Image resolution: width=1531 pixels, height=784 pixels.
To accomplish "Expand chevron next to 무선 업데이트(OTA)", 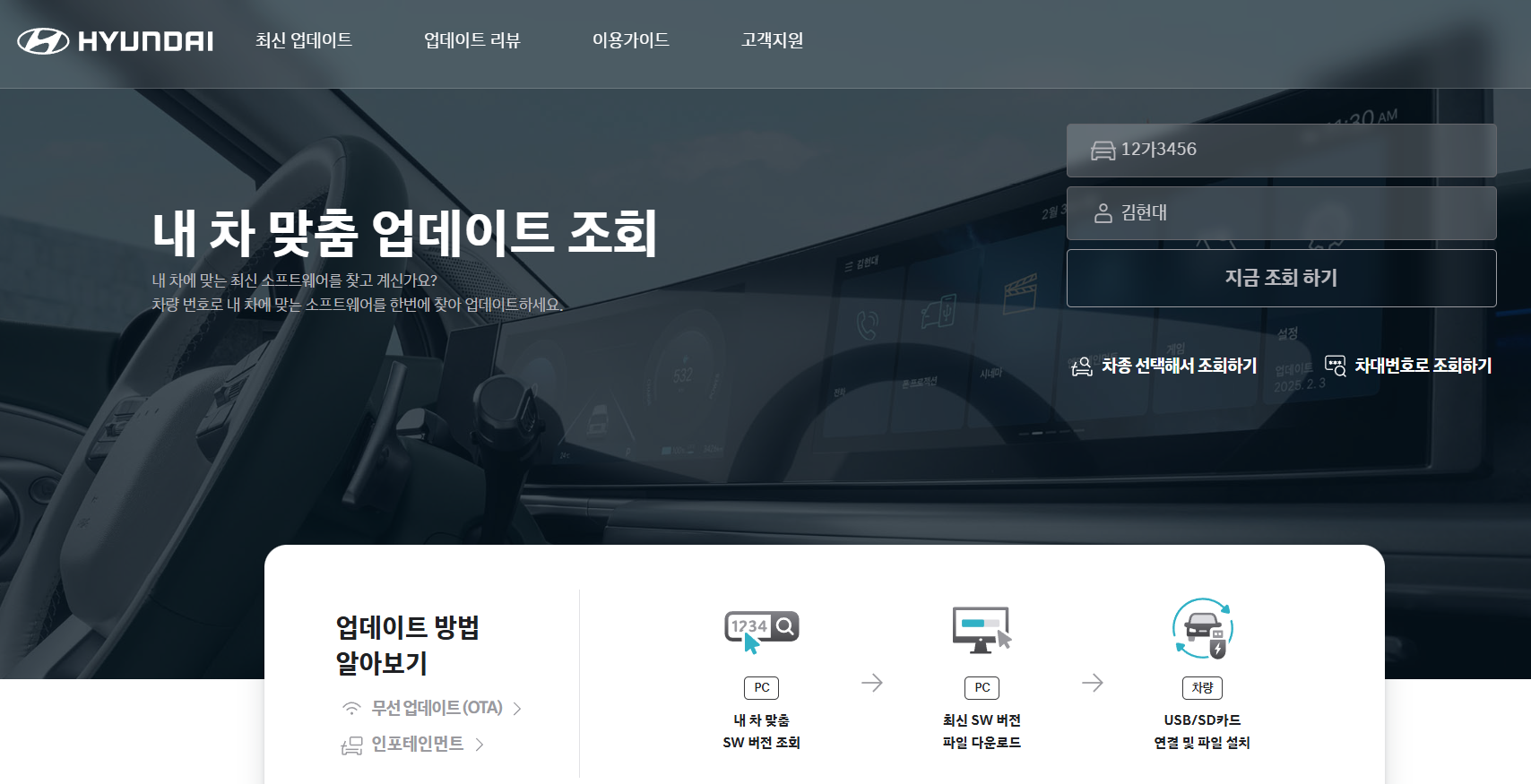I will (517, 709).
